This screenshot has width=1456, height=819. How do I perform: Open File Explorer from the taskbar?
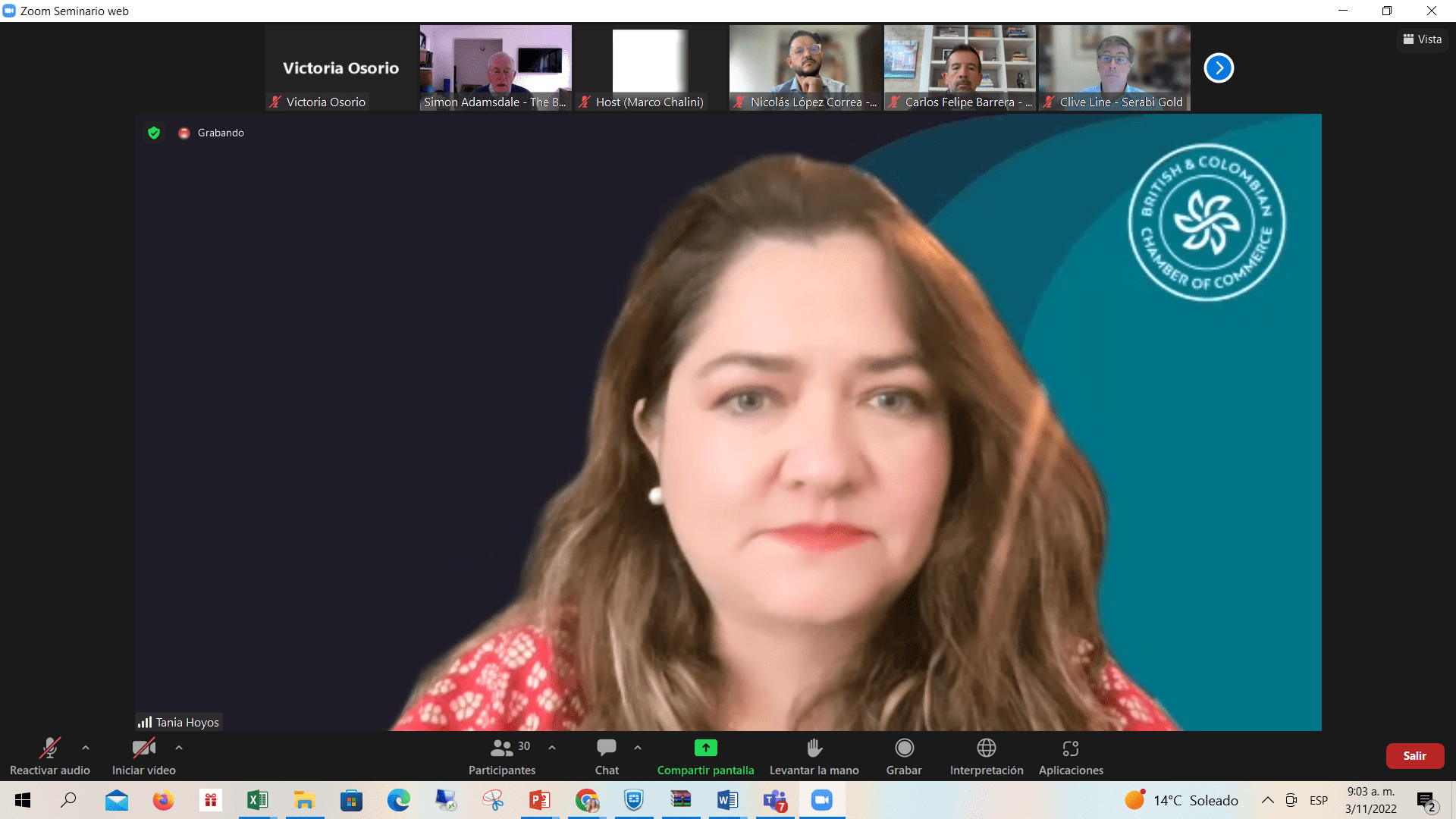304,800
